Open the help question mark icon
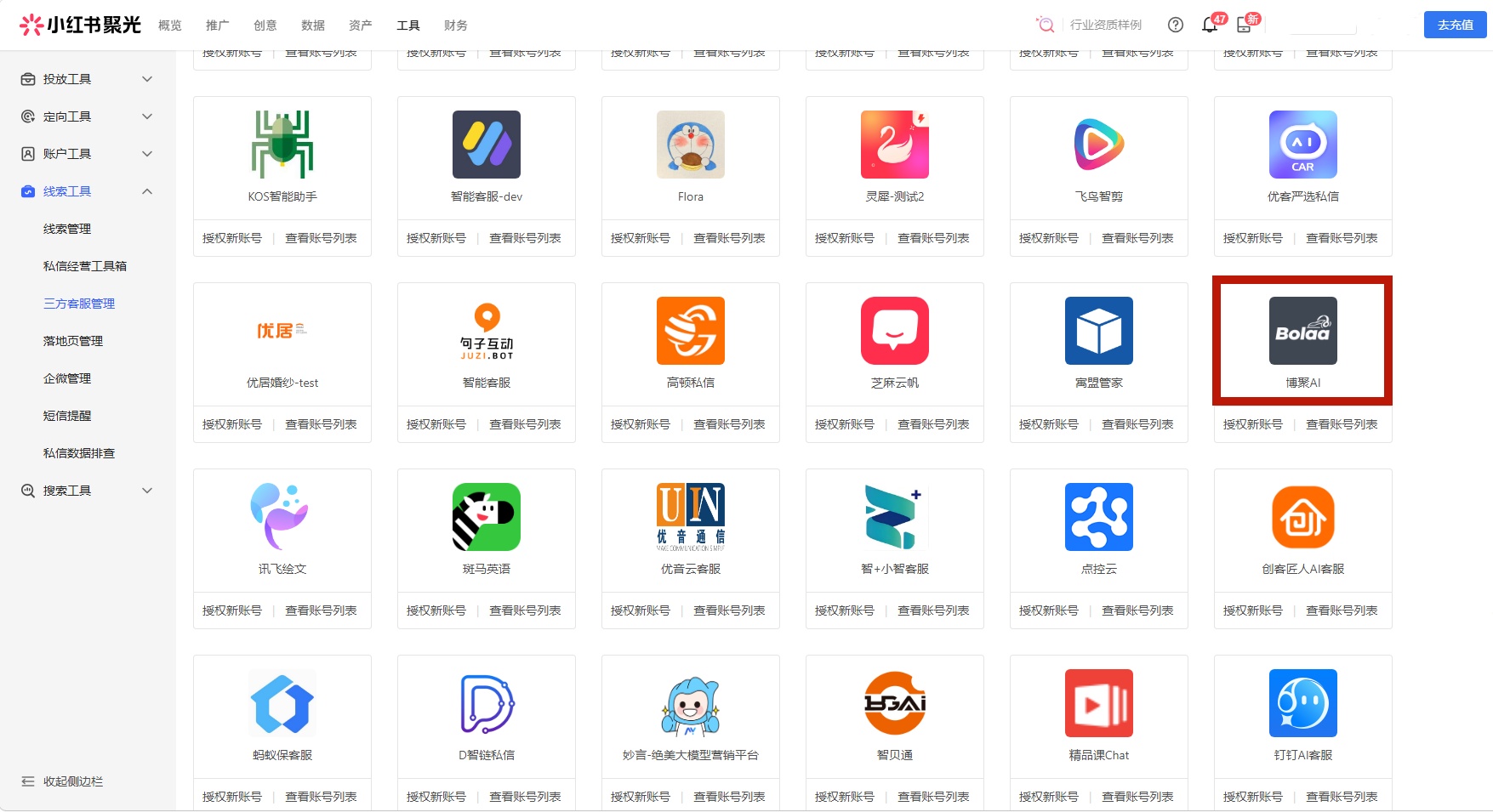 [x=1176, y=25]
